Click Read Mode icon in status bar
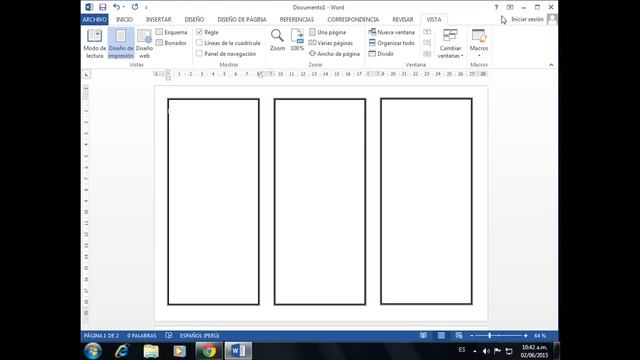Image resolution: width=640 pixels, height=360 pixels. [x=423, y=336]
